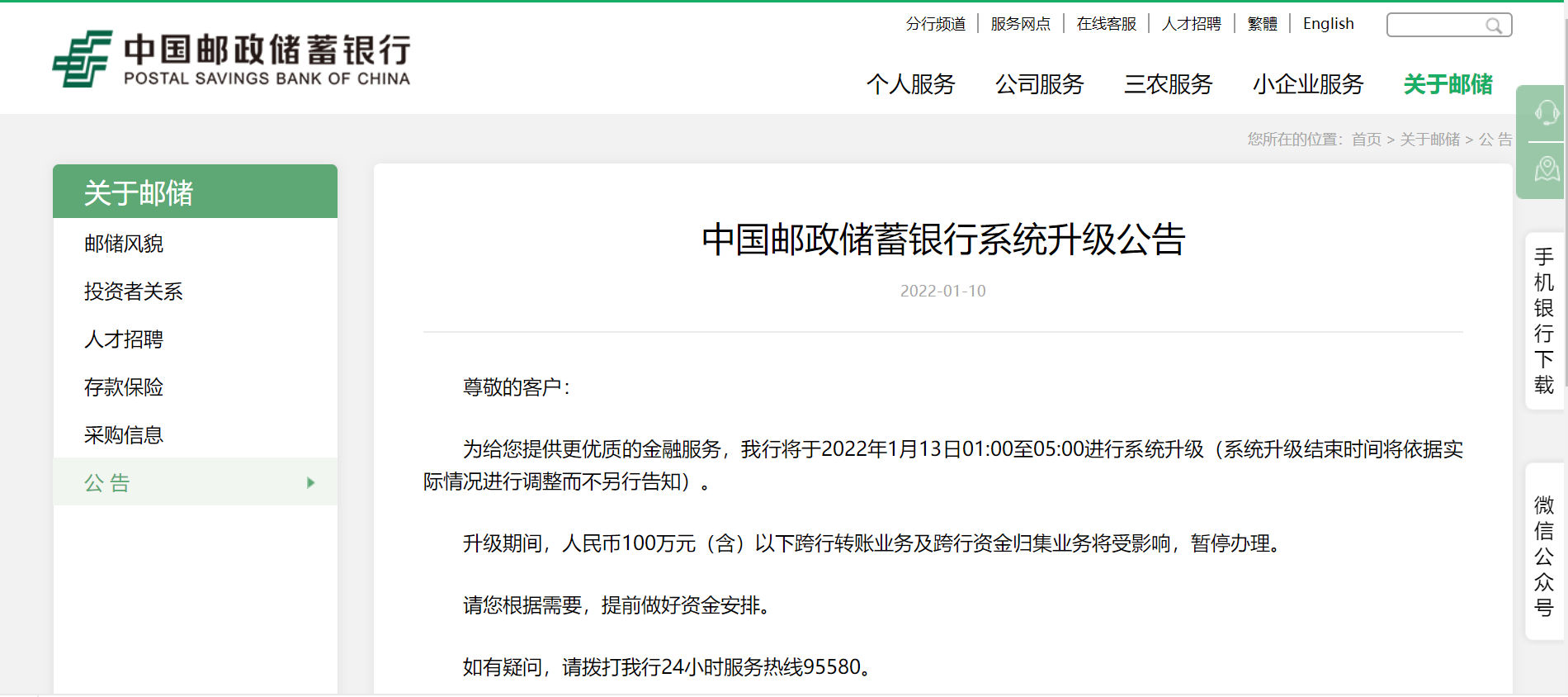Click the hotline sentence mentioning 95580
This screenshot has width=1568, height=697.
(668, 667)
